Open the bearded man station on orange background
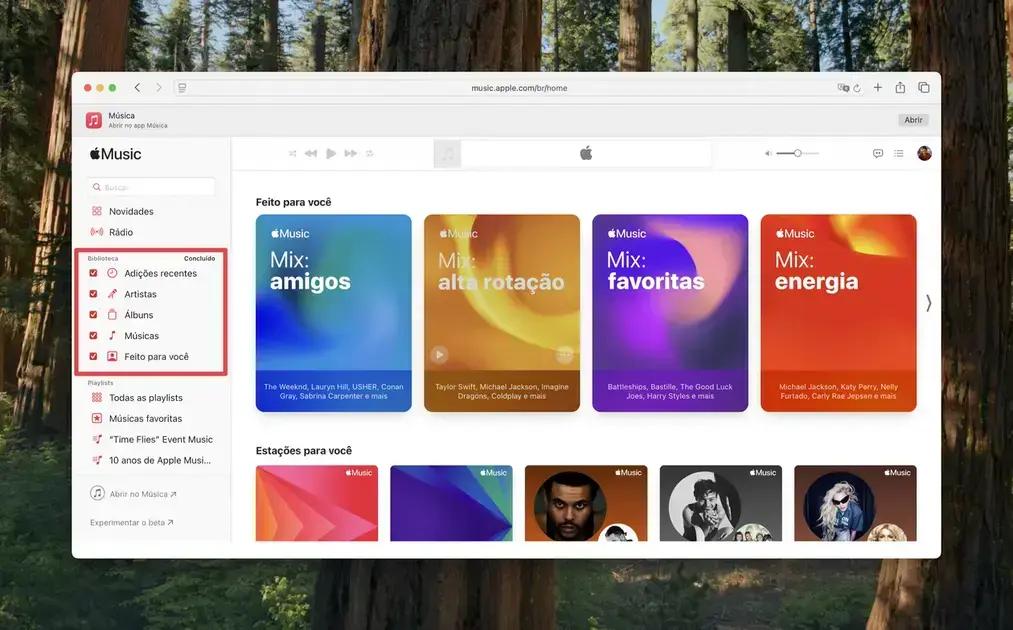The height and width of the screenshot is (630, 1013). tap(586, 503)
